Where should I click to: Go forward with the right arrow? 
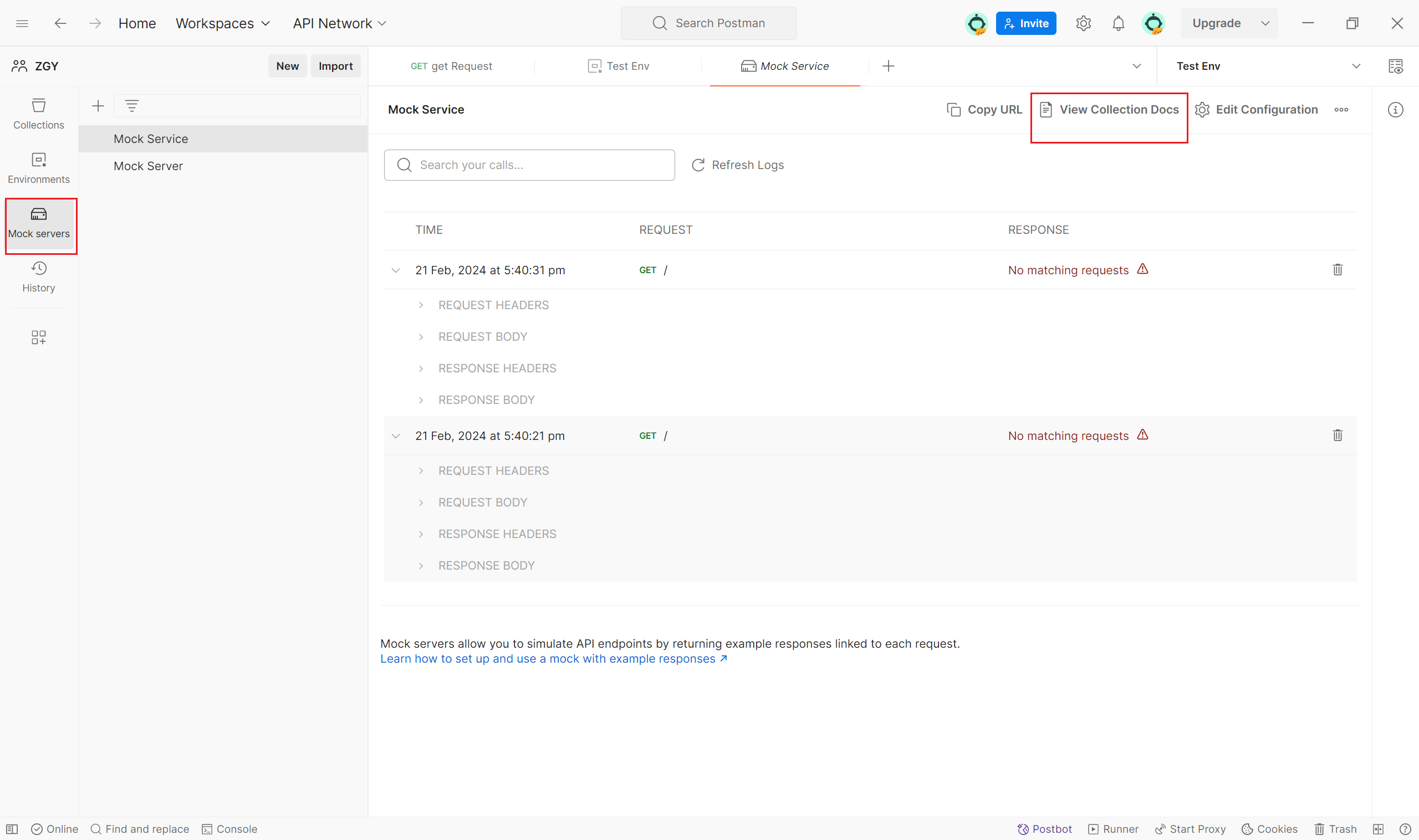coord(95,23)
